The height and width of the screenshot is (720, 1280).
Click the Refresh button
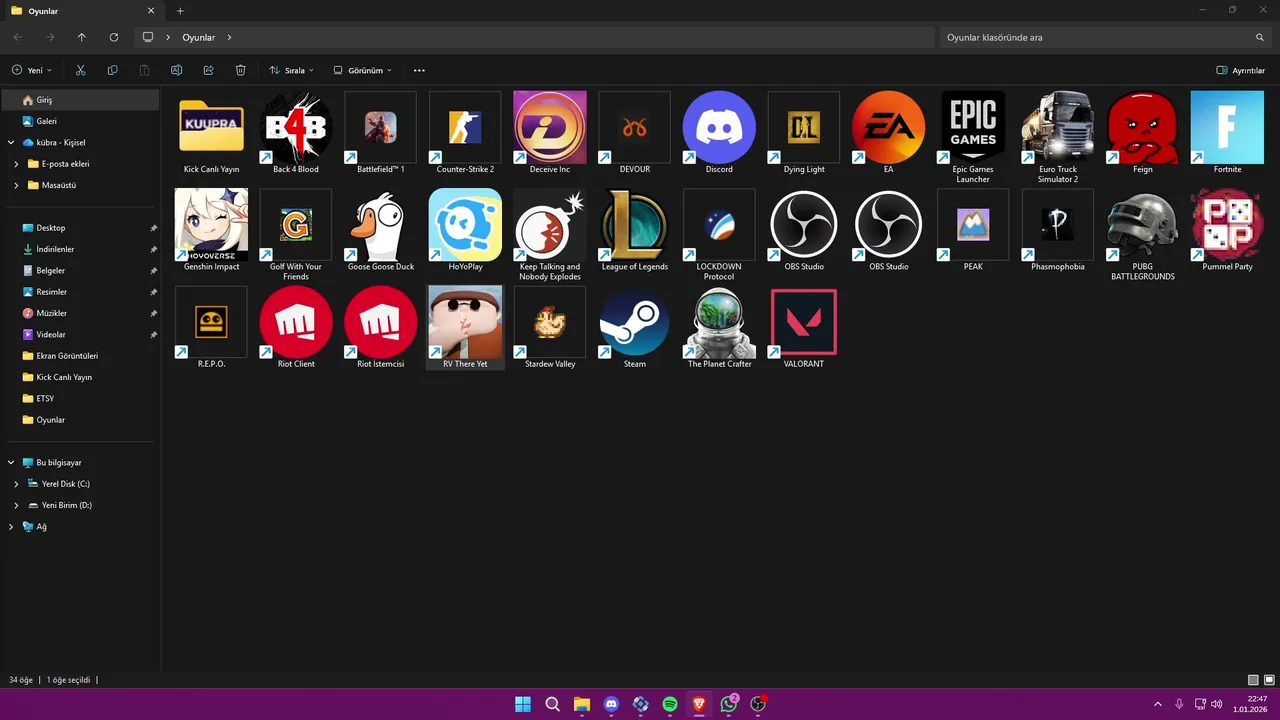click(114, 37)
